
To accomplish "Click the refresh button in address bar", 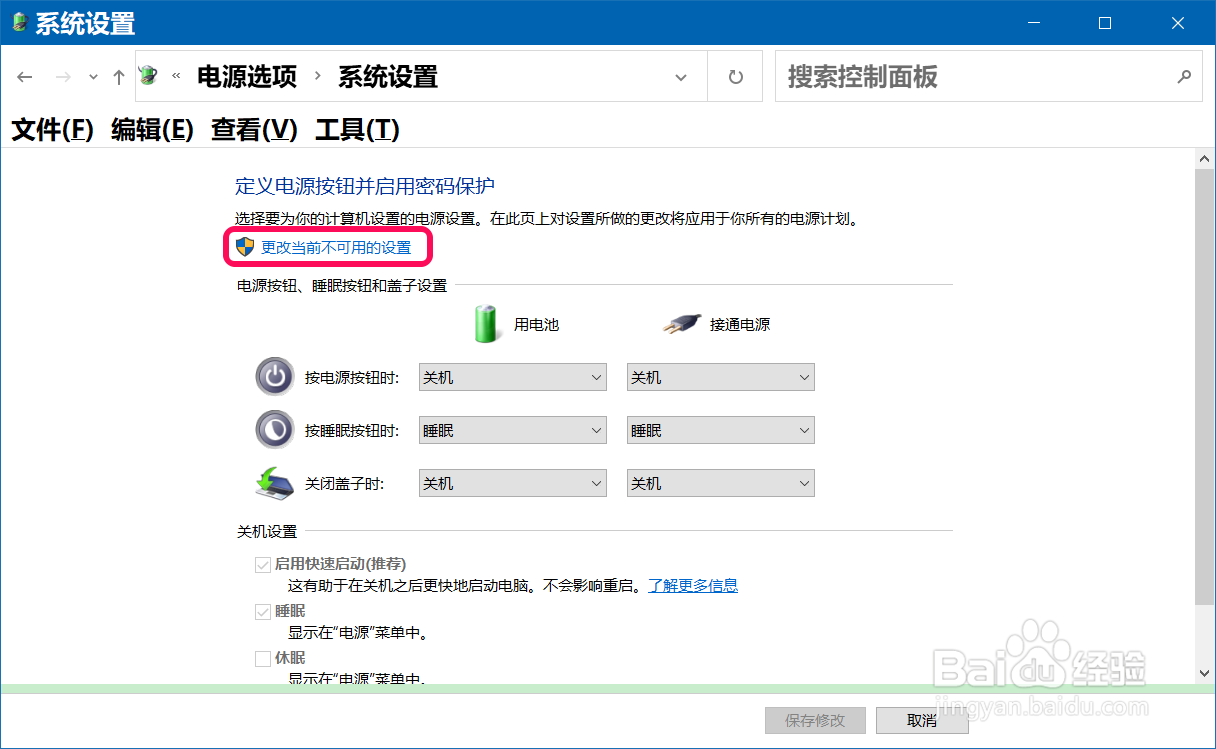I will (736, 77).
